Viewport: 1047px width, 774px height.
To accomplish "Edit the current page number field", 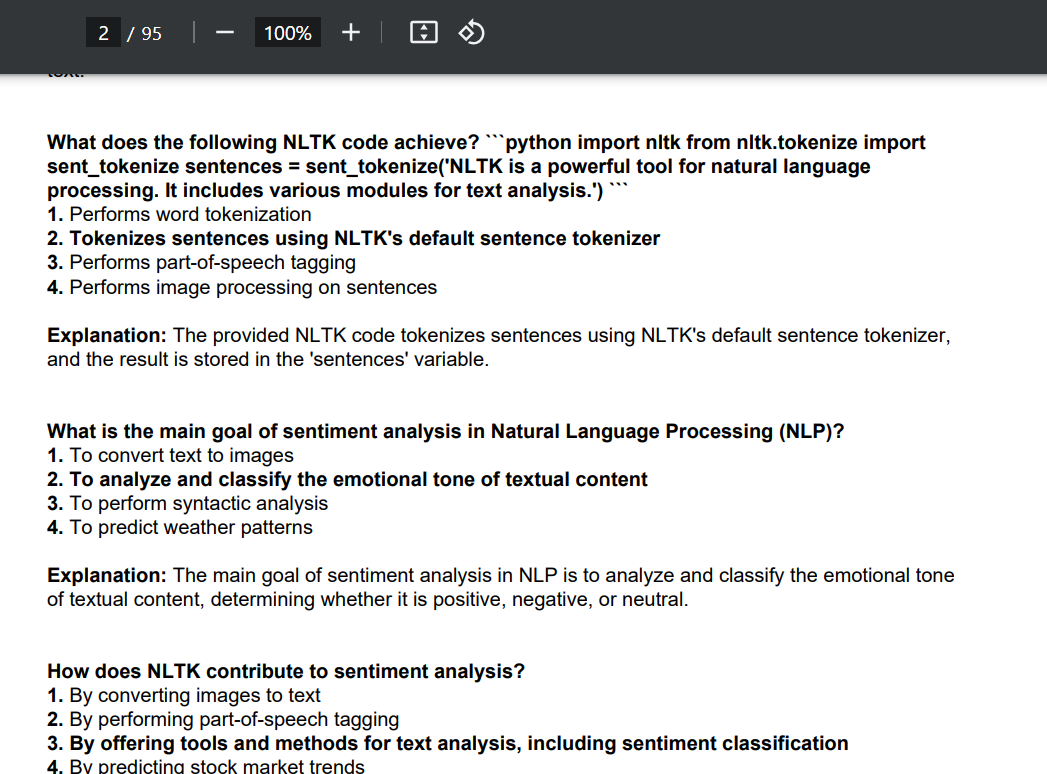I will tap(103, 33).
